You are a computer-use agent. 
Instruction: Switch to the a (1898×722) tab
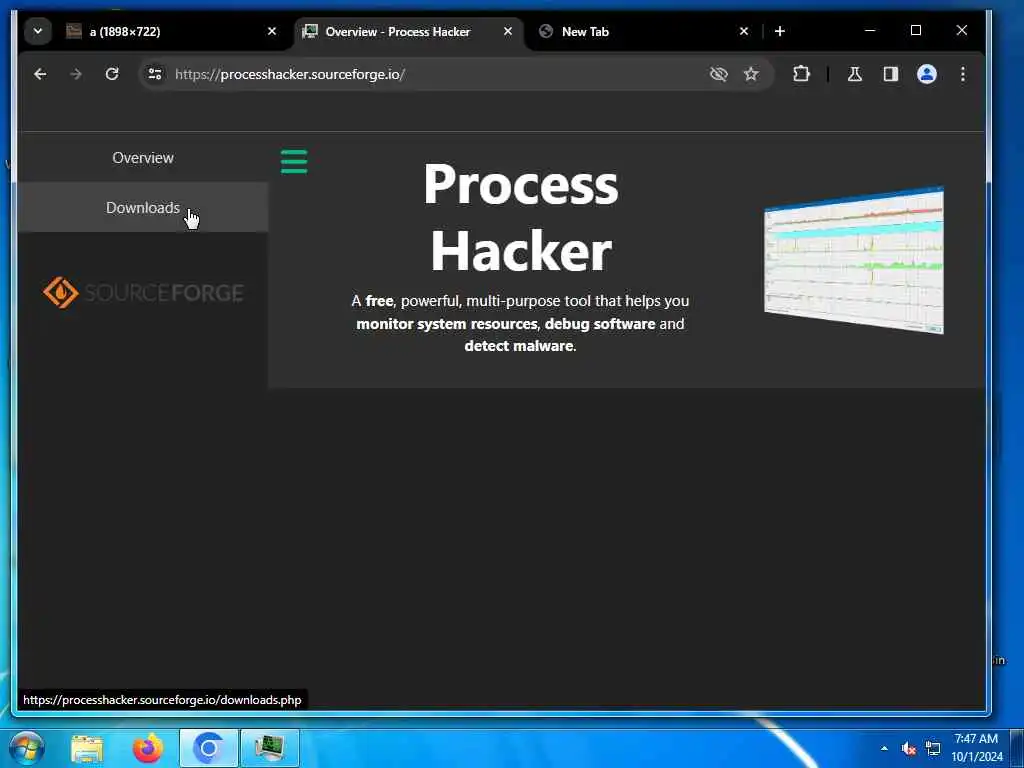[173, 31]
